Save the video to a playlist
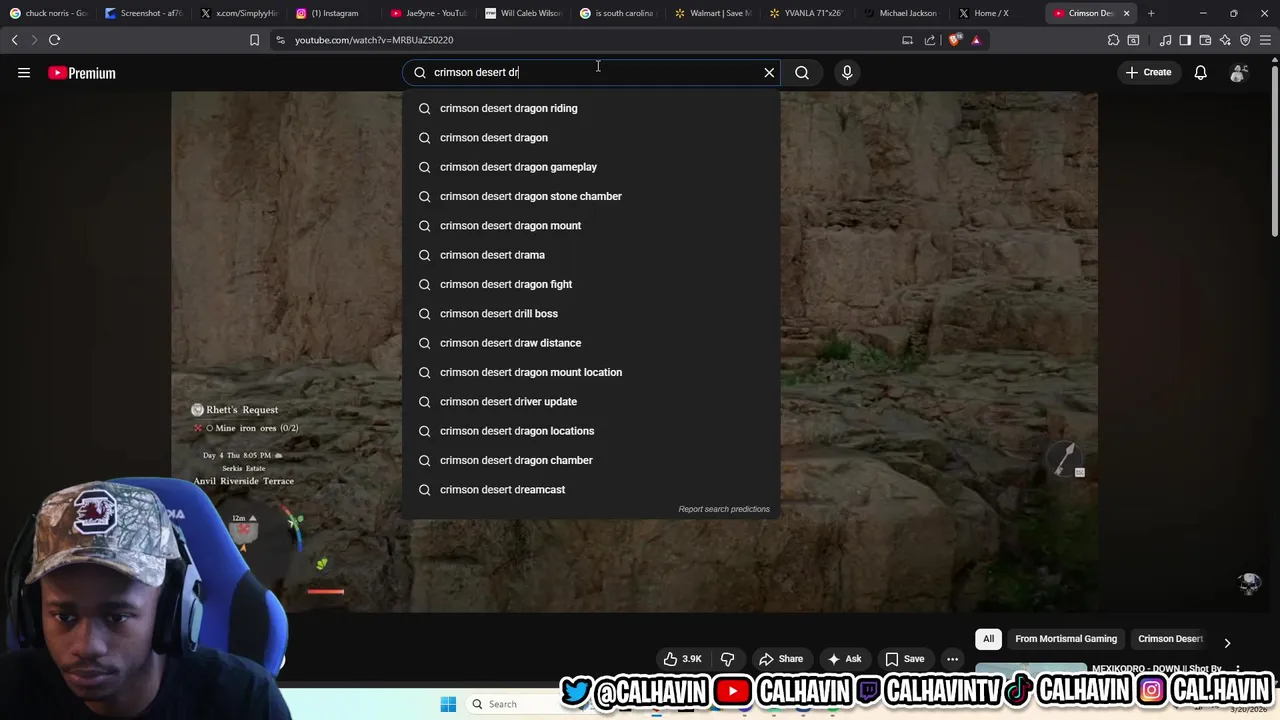Viewport: 1280px width, 720px height. [904, 659]
